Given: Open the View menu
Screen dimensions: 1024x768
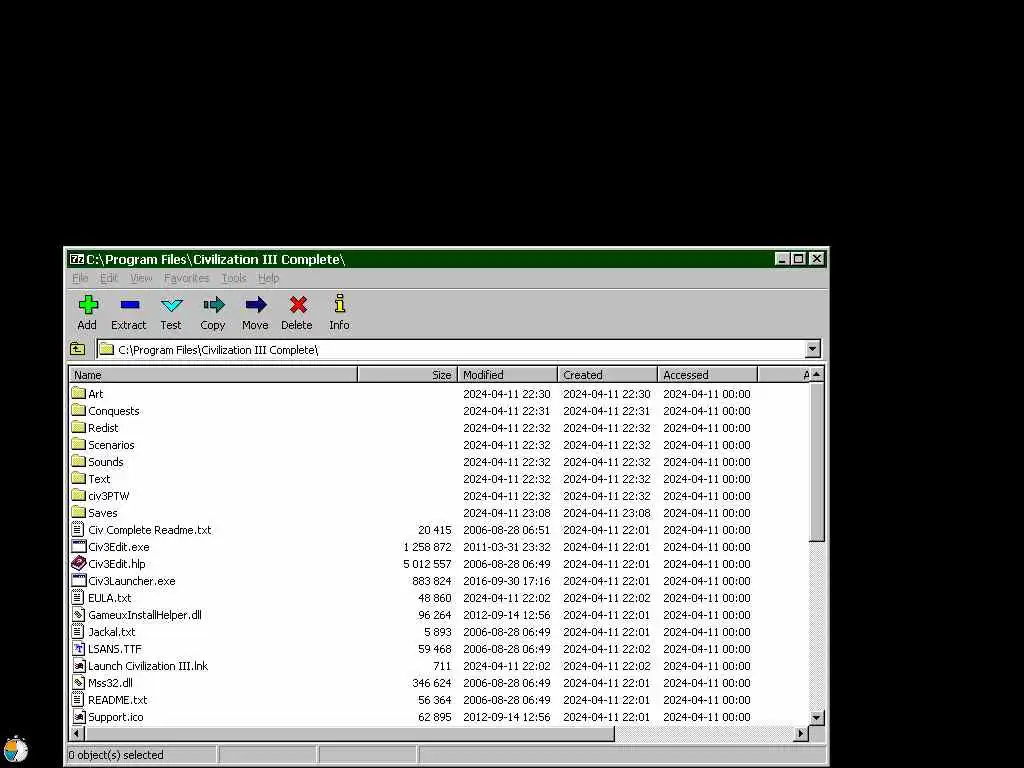Looking at the screenshot, I should pos(141,278).
